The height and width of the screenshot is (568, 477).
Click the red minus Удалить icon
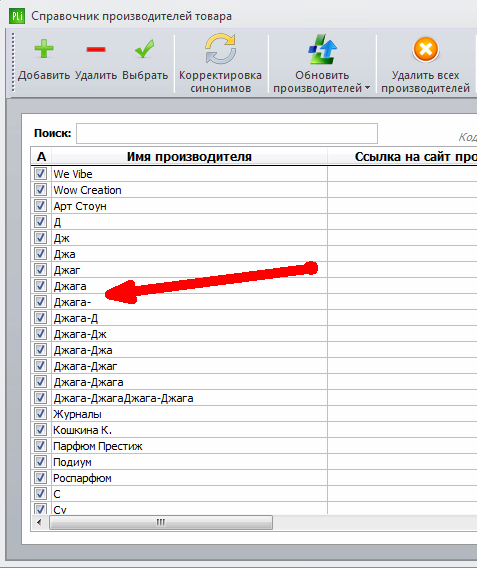click(x=96, y=49)
